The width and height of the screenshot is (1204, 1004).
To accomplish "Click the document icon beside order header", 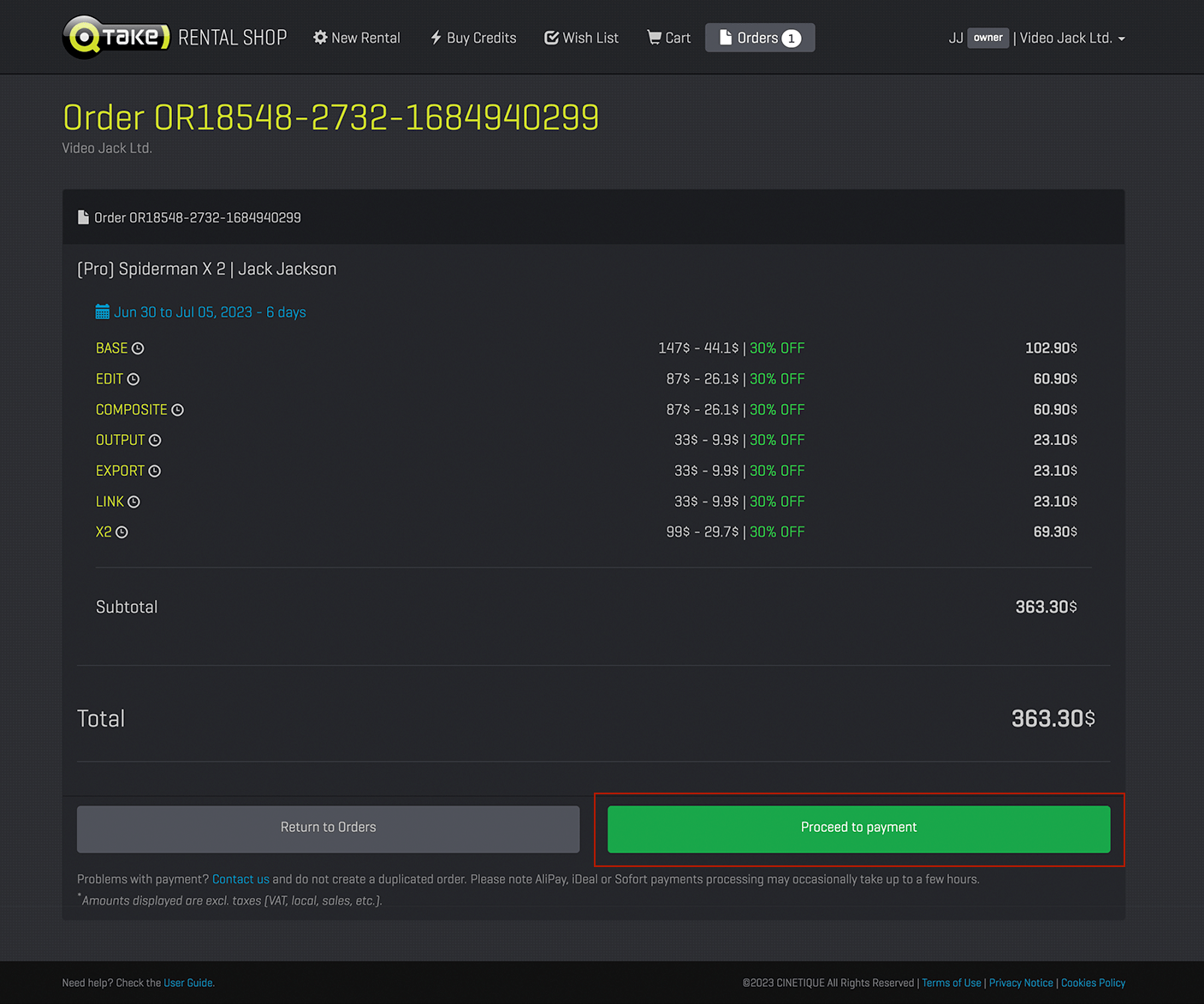I will pos(83,217).
